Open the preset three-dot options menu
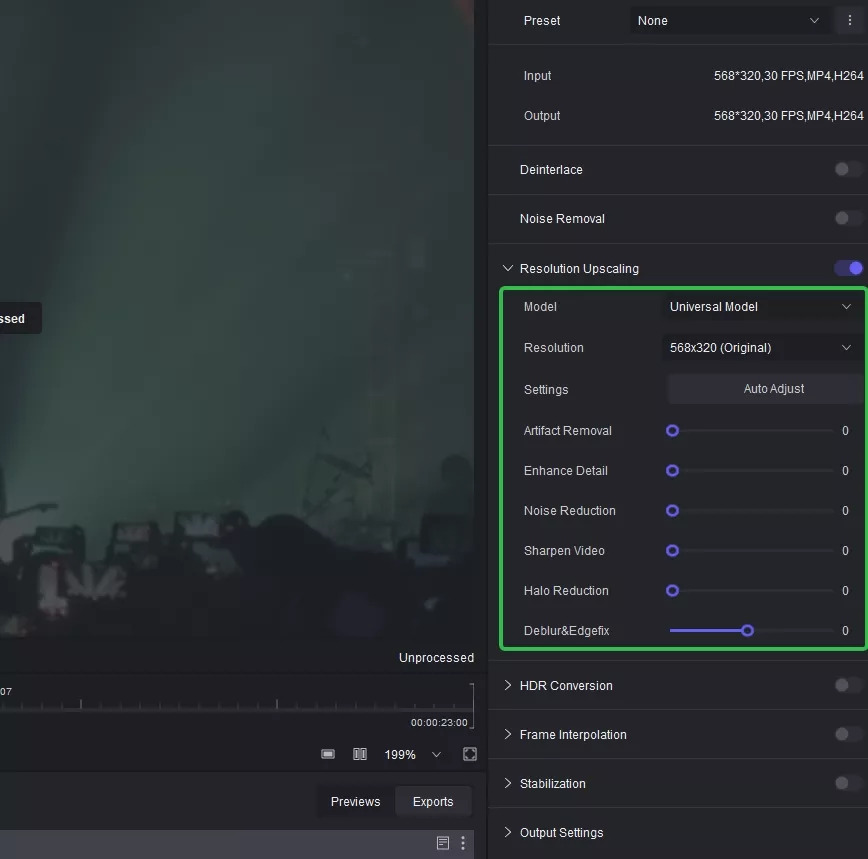This screenshot has height=859, width=868. point(850,21)
